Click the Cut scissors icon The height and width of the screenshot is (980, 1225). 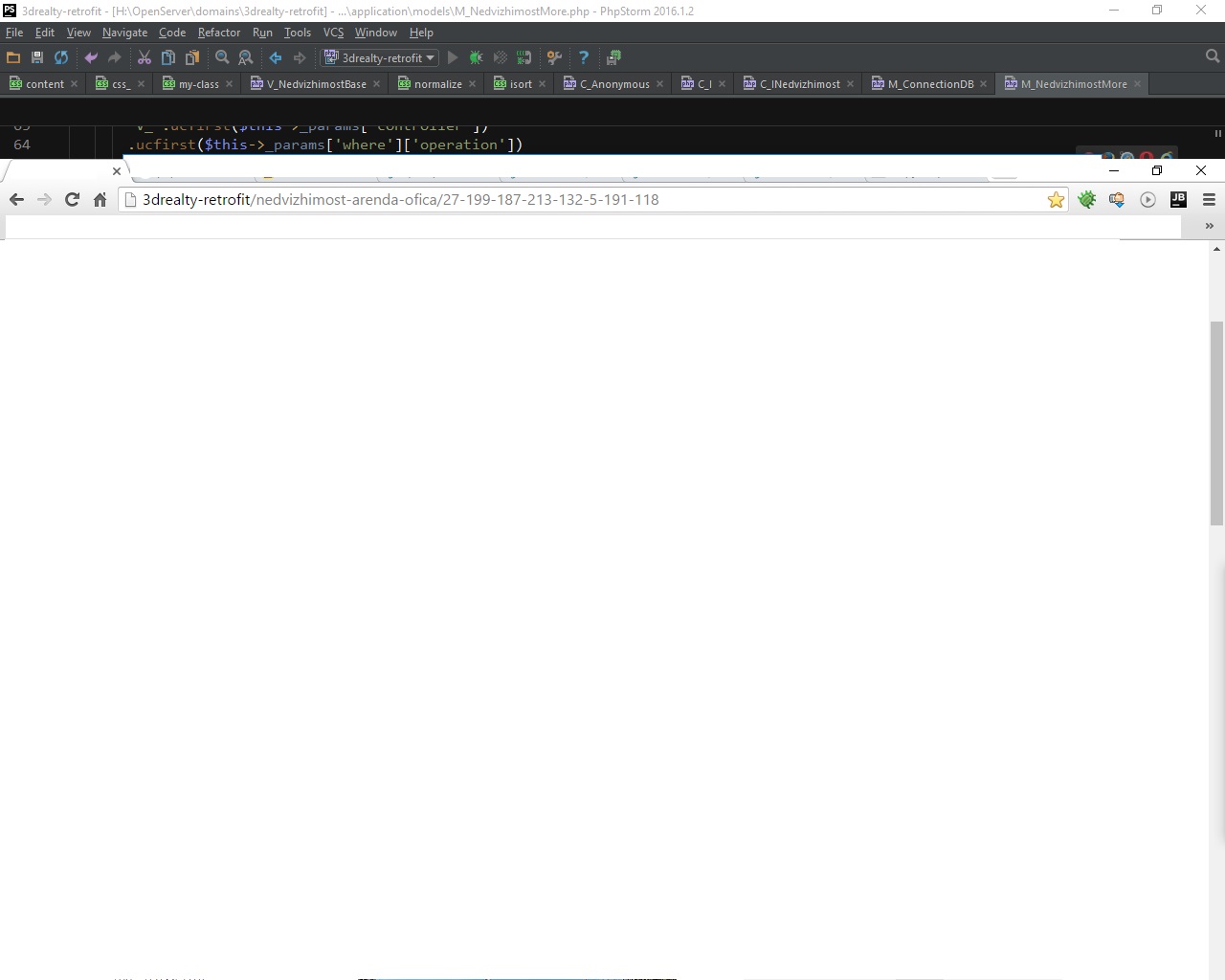(145, 57)
